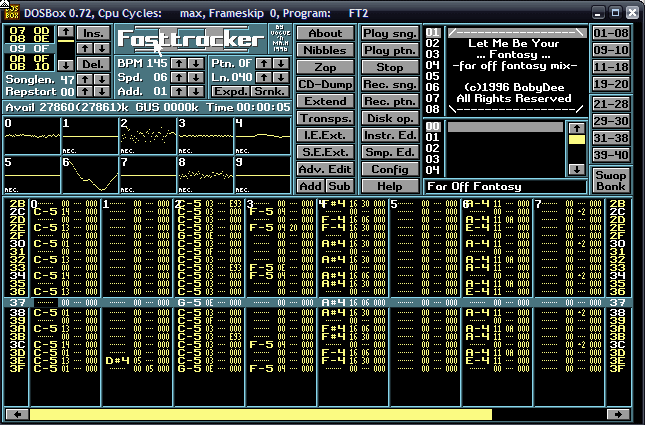Decrease the Spd. value with down arrow
Screen dimensions: 645x425
point(196,77)
